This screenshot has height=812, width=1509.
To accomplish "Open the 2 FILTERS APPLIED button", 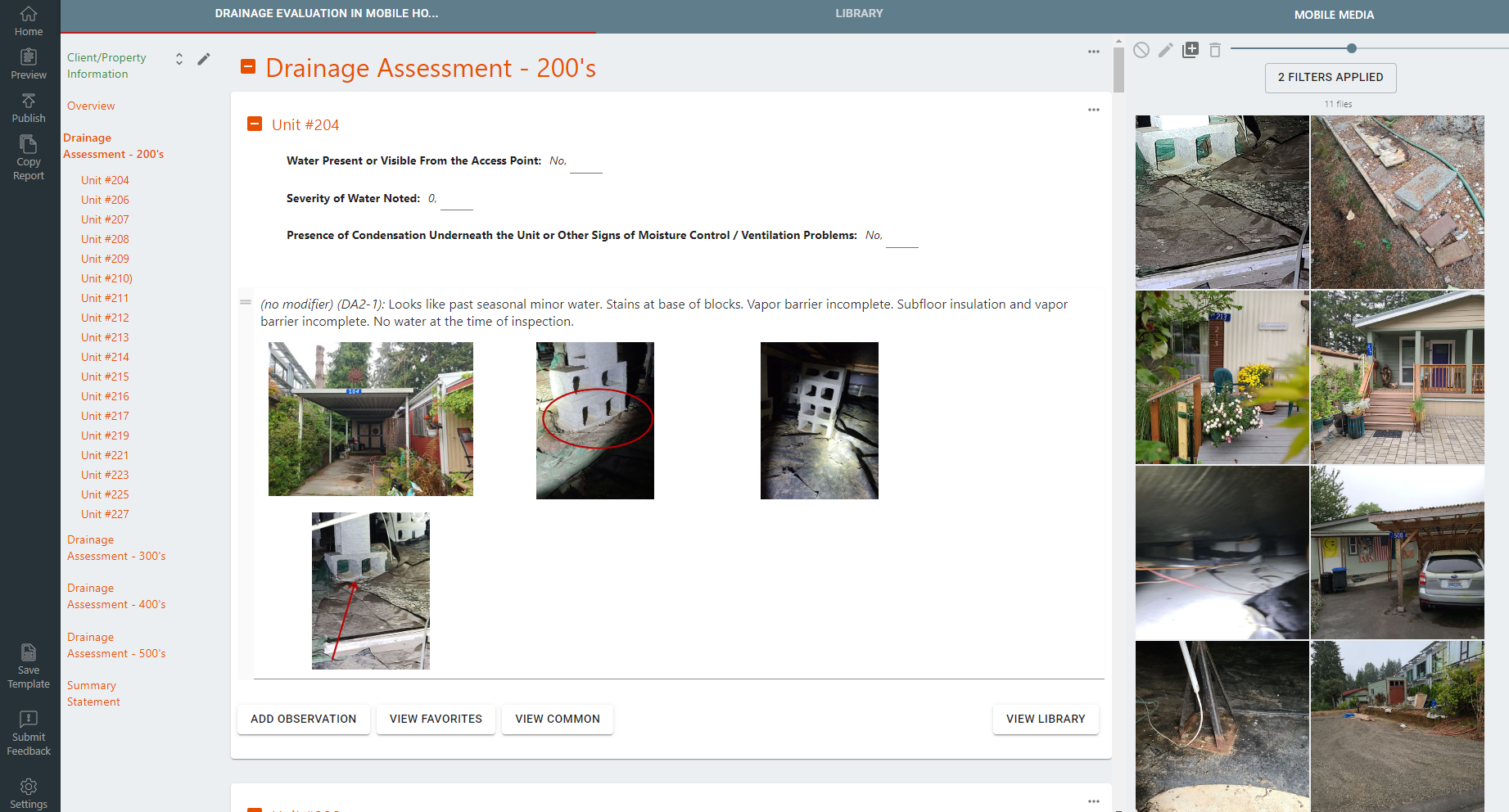I will pyautogui.click(x=1331, y=78).
